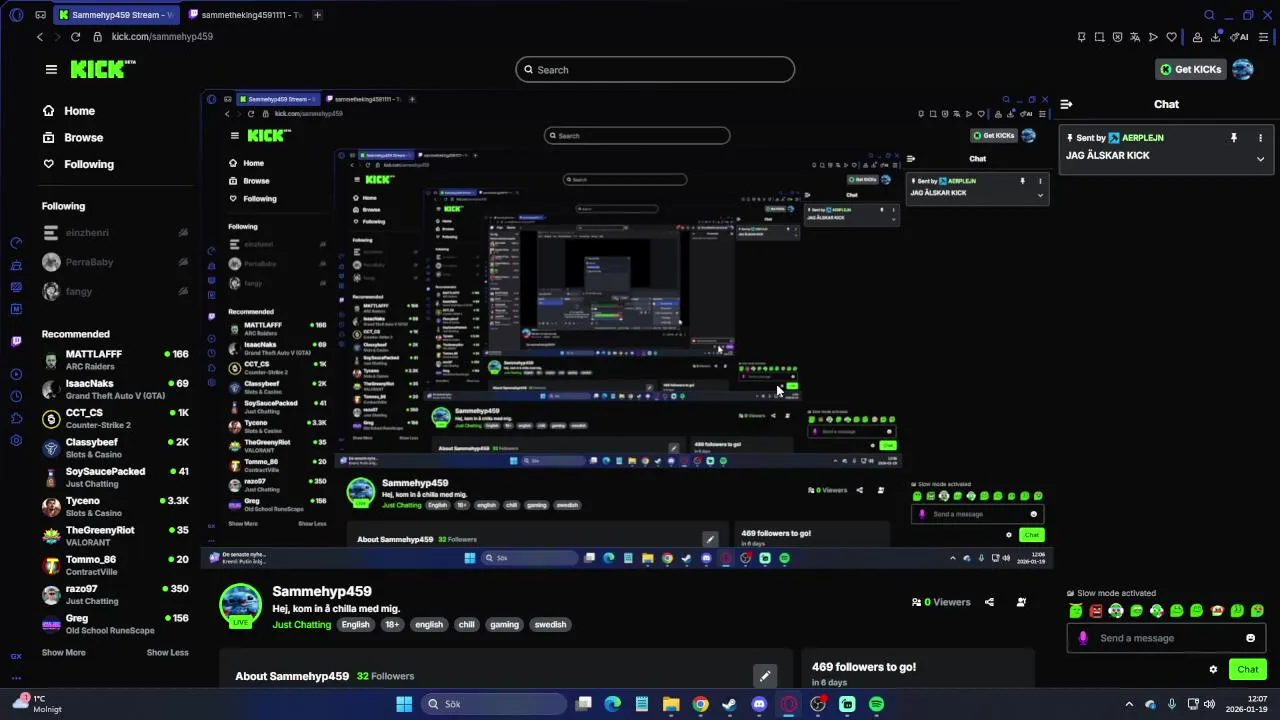The width and height of the screenshot is (1280, 720).
Task: Open chat settings gear icon
Action: [x=1213, y=670]
